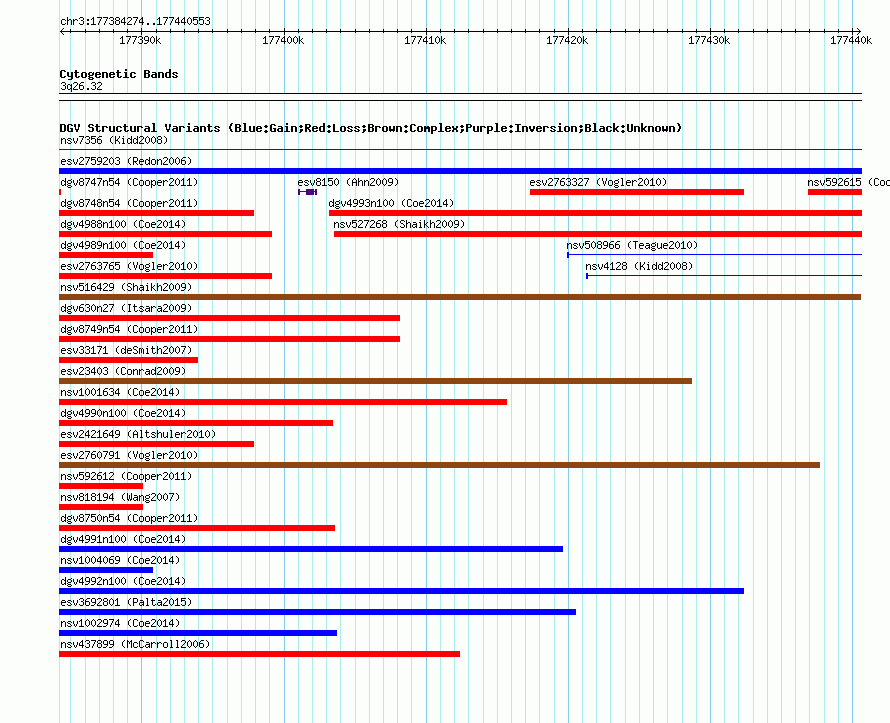Screen dimensions: 890x723
Task: Click the DGV Structural Variants track title
Action: [x=371, y=128]
